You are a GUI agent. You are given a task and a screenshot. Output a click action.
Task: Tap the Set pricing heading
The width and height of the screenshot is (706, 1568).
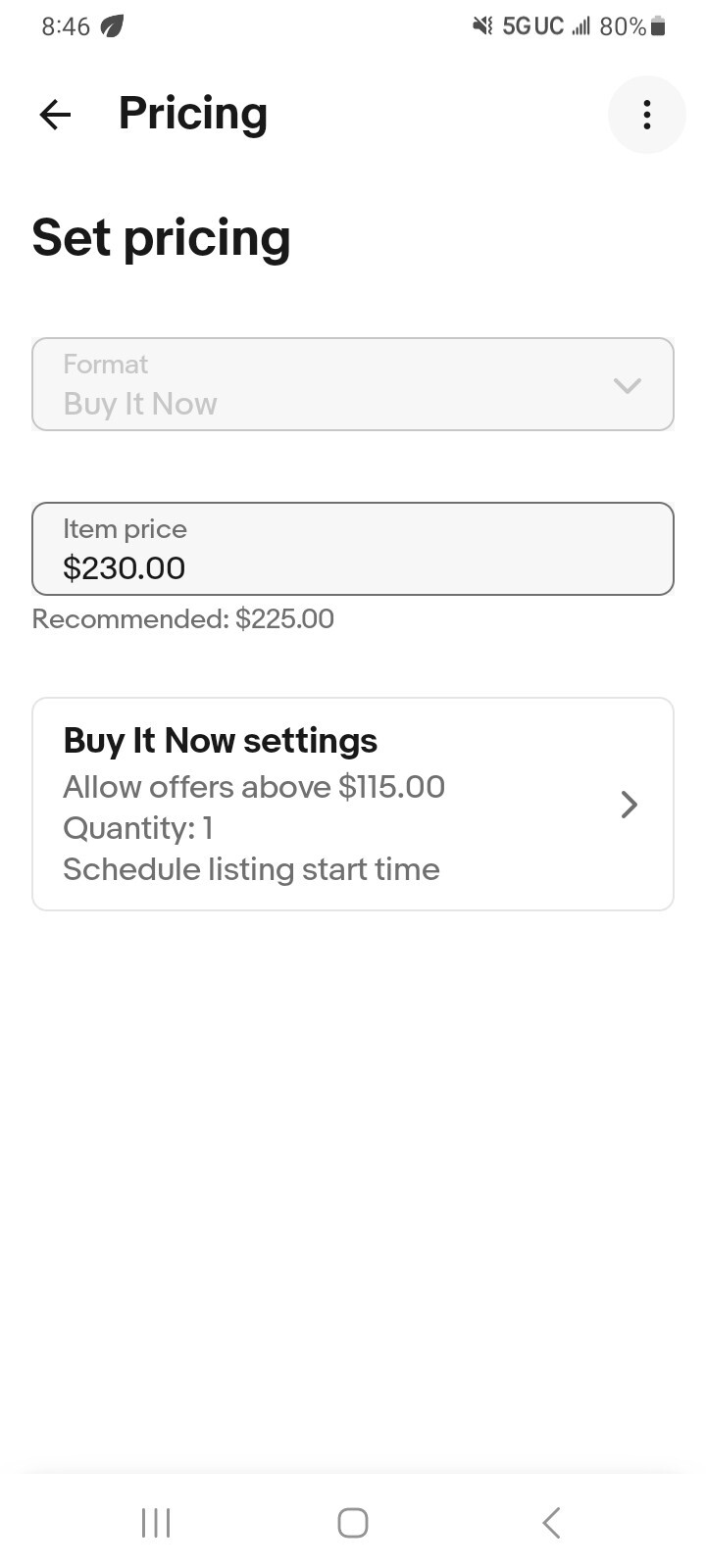coord(162,238)
